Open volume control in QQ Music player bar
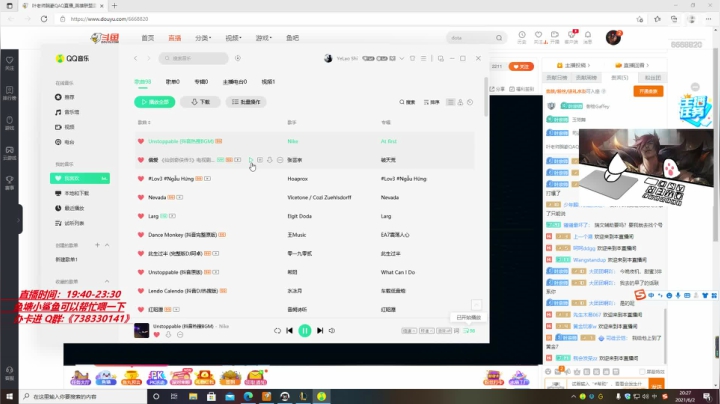Screen dimensions: 720x404 click(332, 331)
